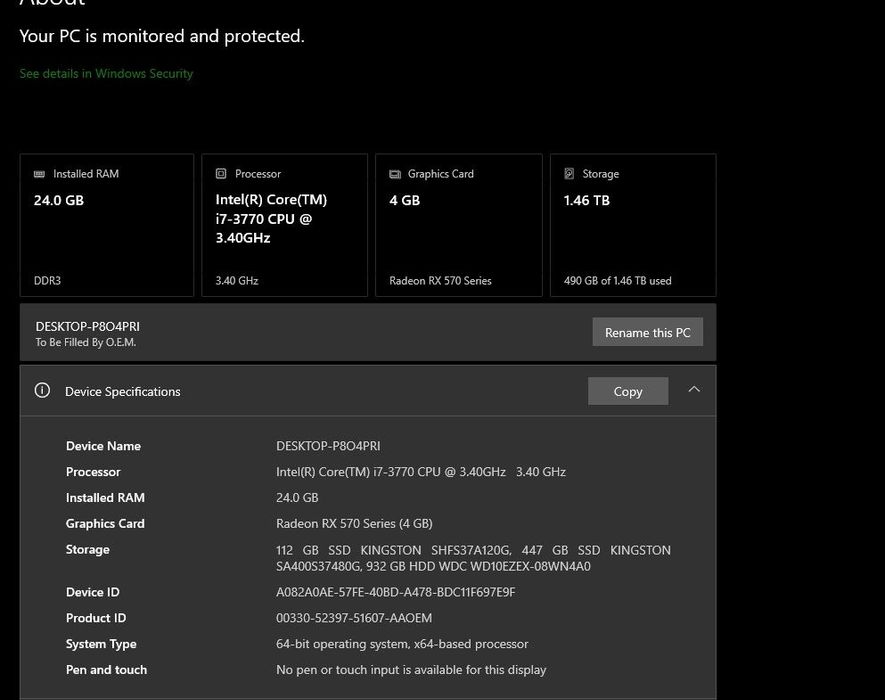Select To Be Filled By O.E.M. text
This screenshot has height=700, width=885.
click(86, 342)
